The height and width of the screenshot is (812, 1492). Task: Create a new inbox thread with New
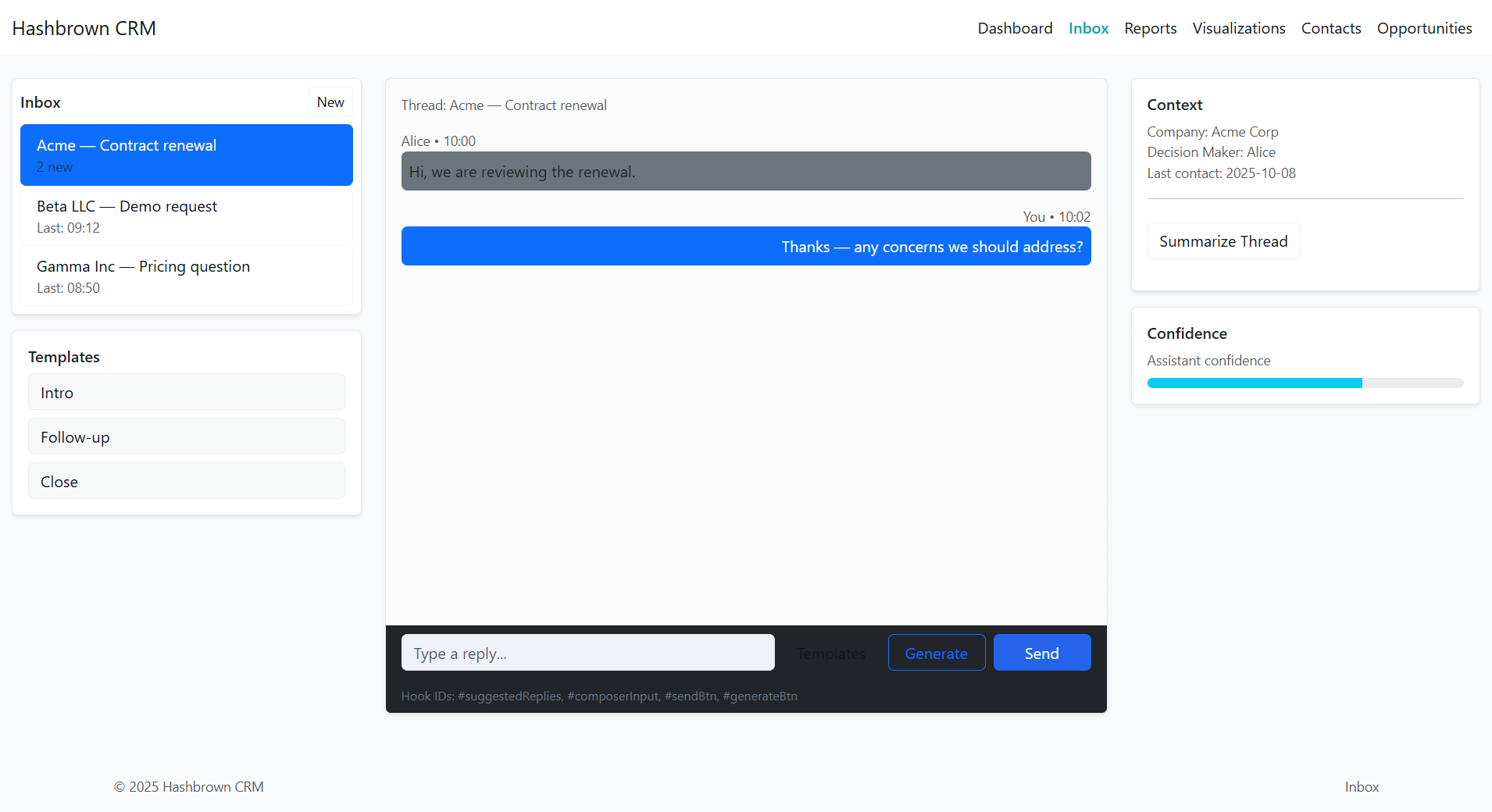(330, 102)
